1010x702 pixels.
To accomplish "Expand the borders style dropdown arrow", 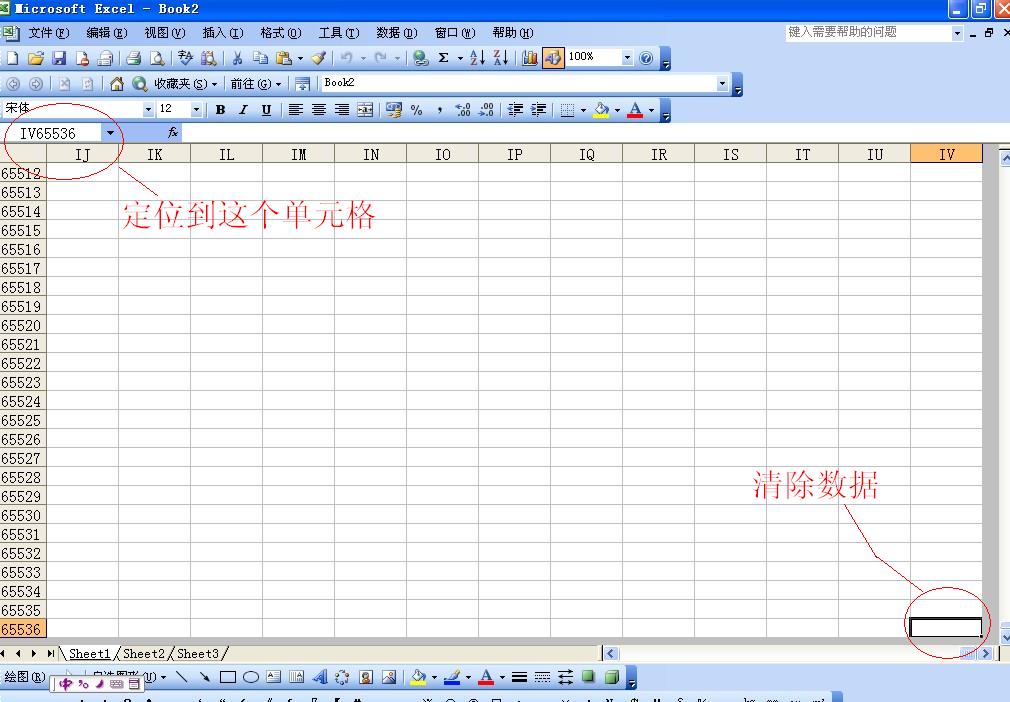I will click(583, 110).
